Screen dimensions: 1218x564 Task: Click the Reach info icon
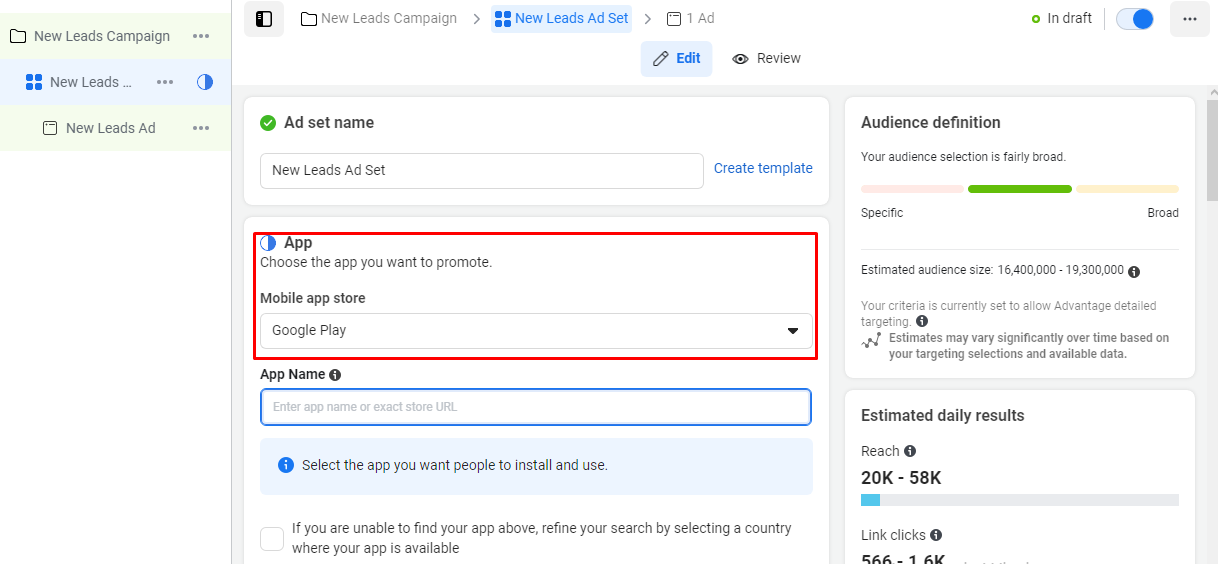(910, 451)
